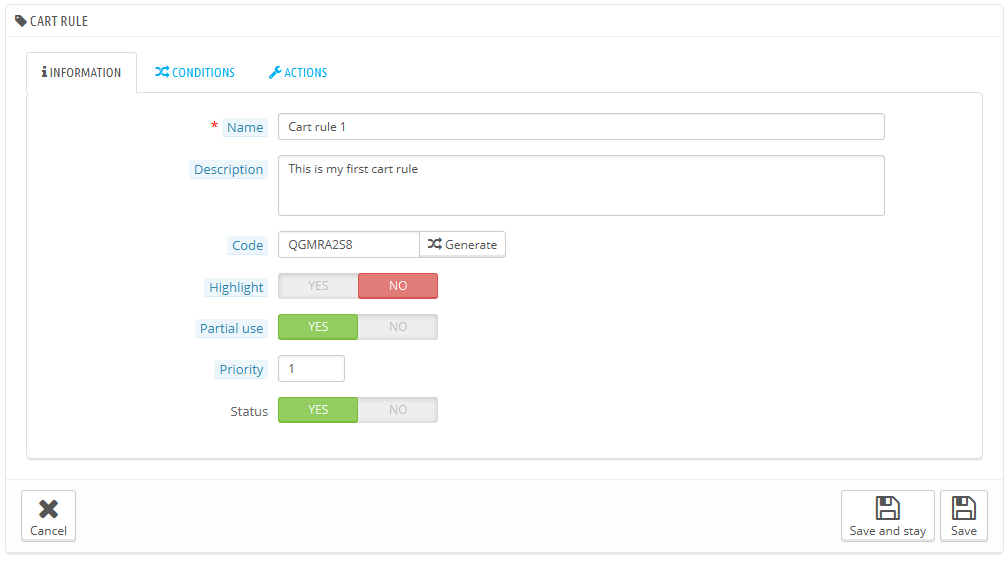Disable Status by selecting NO

click(398, 410)
